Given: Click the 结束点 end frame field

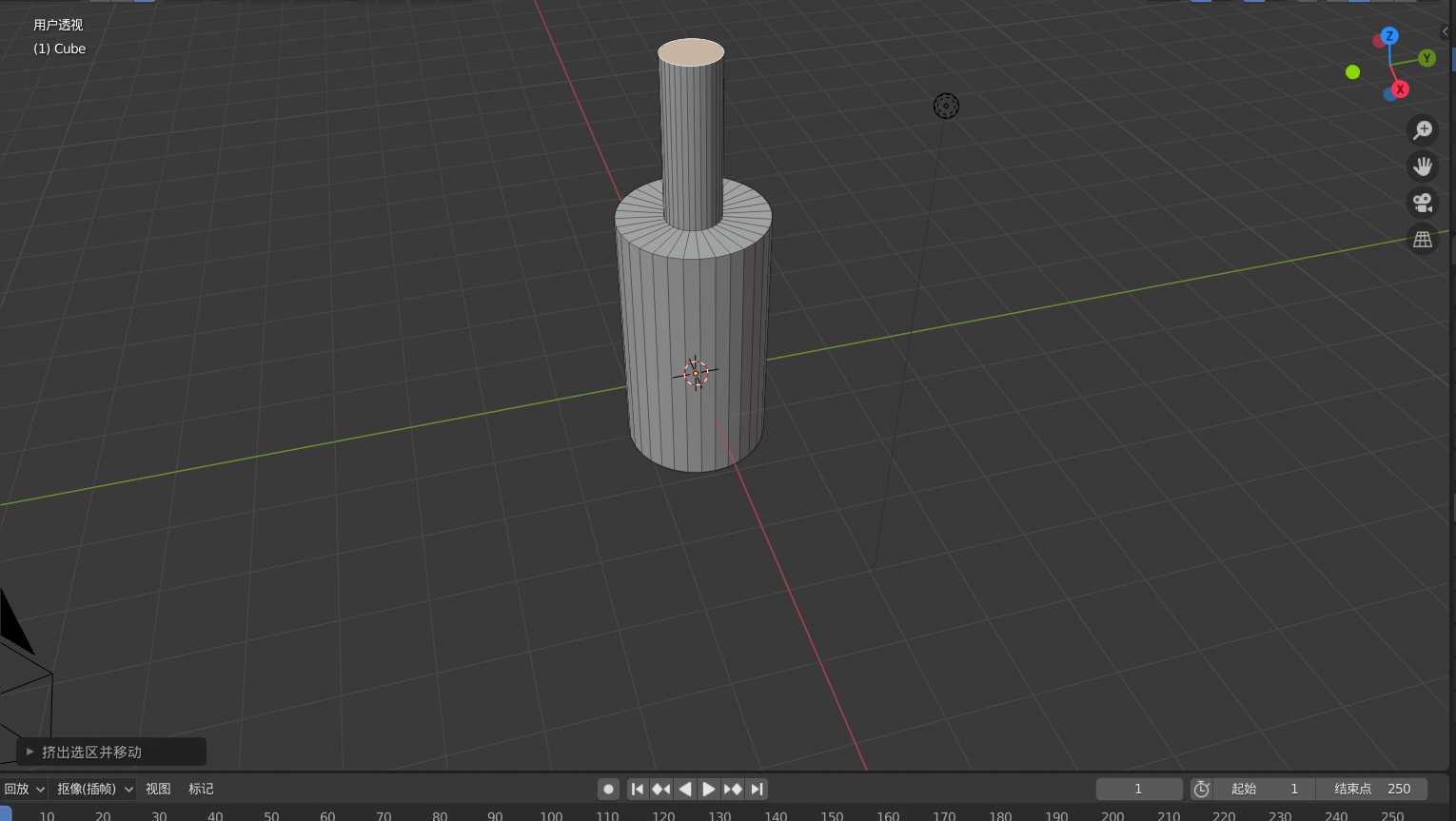Looking at the screenshot, I should click(x=1372, y=789).
